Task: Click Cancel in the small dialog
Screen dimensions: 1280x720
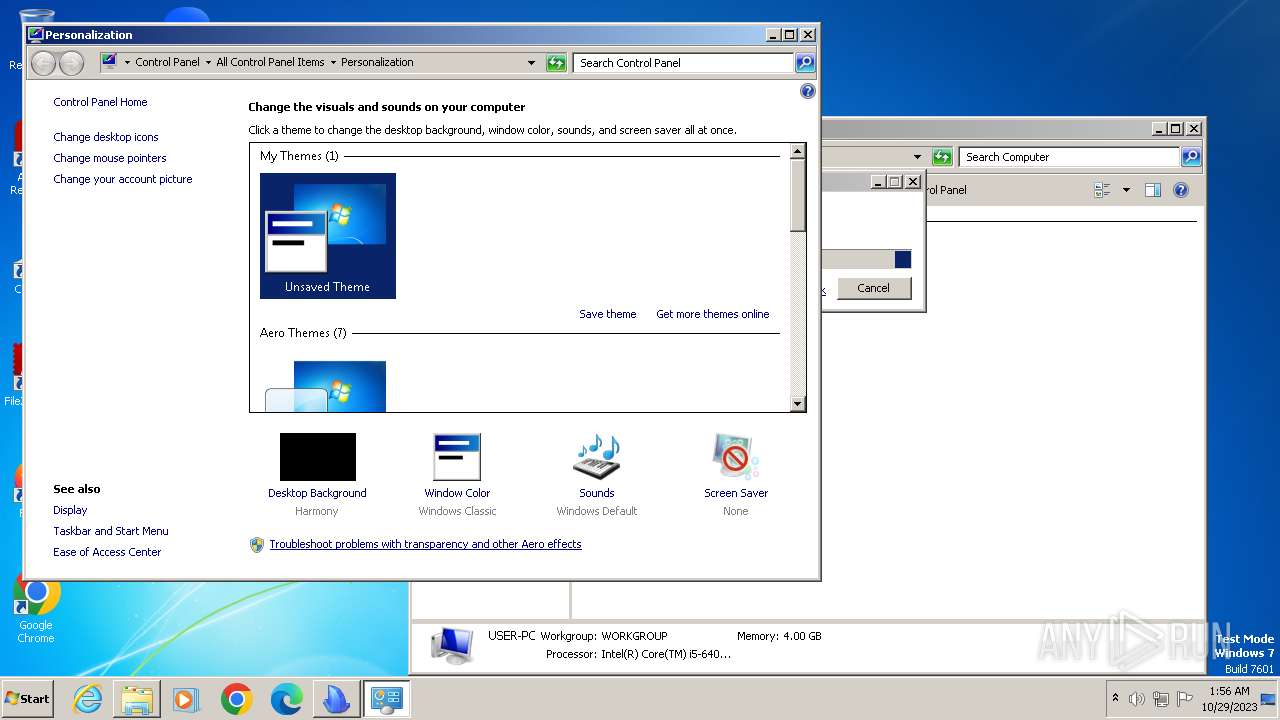Action: 873,288
